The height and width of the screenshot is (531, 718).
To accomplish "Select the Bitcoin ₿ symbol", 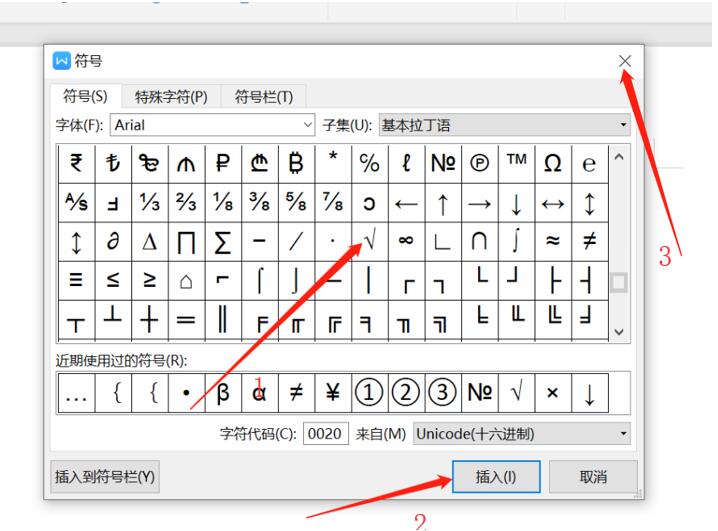I will 296,164.
